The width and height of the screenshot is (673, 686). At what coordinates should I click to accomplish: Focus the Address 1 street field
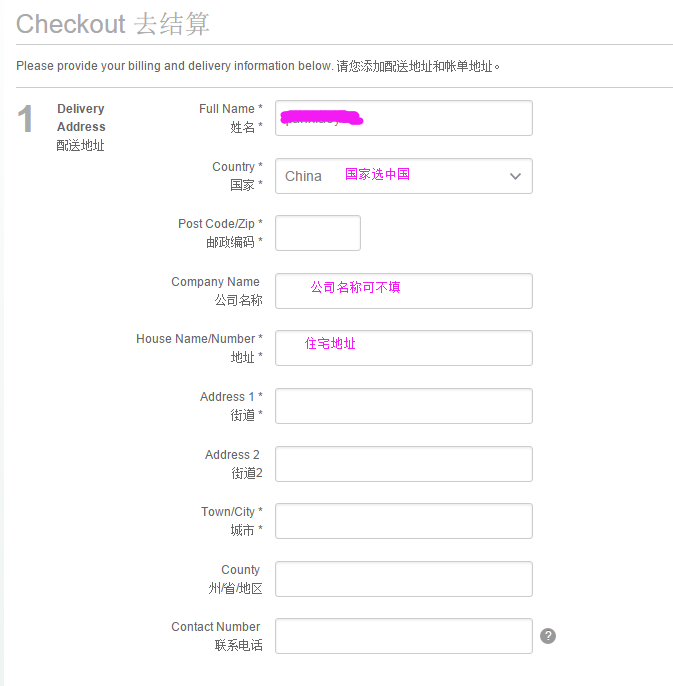403,406
